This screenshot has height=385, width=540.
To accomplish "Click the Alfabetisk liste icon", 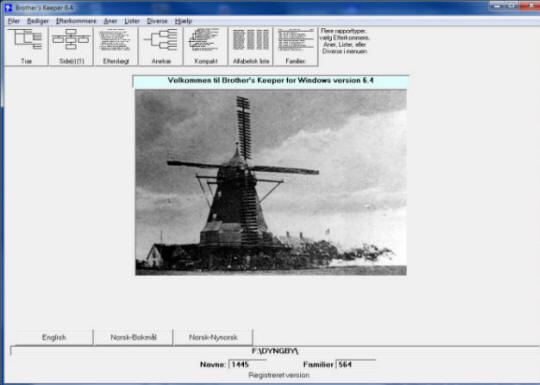I will pos(250,46).
